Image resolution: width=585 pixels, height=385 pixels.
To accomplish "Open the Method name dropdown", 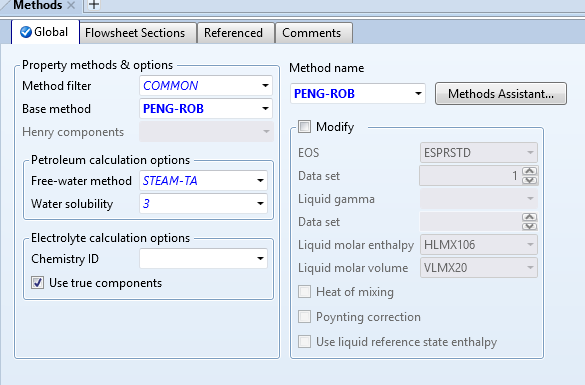I will coord(419,94).
